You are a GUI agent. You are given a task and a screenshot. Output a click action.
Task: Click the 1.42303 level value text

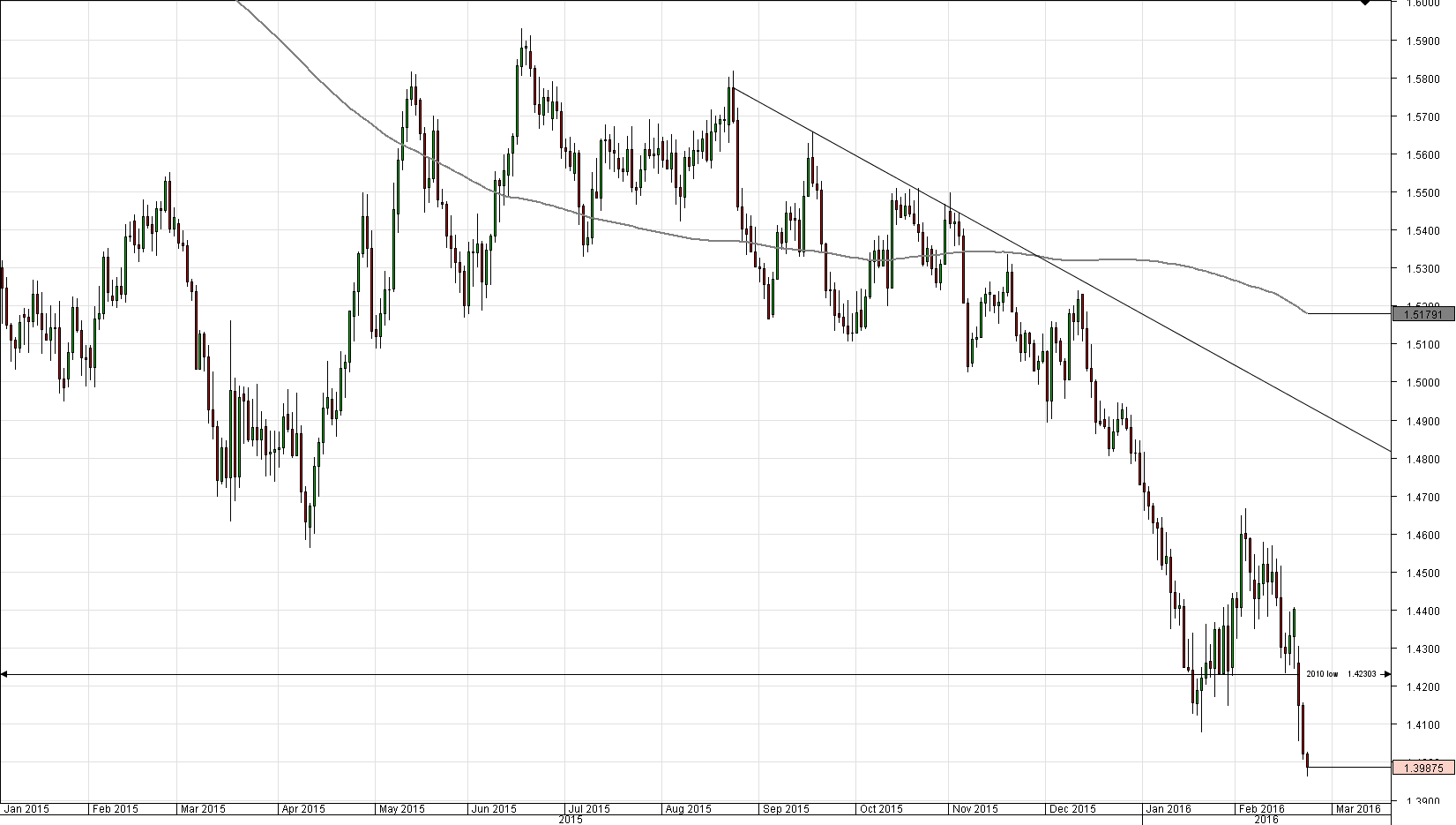[x=1362, y=674]
